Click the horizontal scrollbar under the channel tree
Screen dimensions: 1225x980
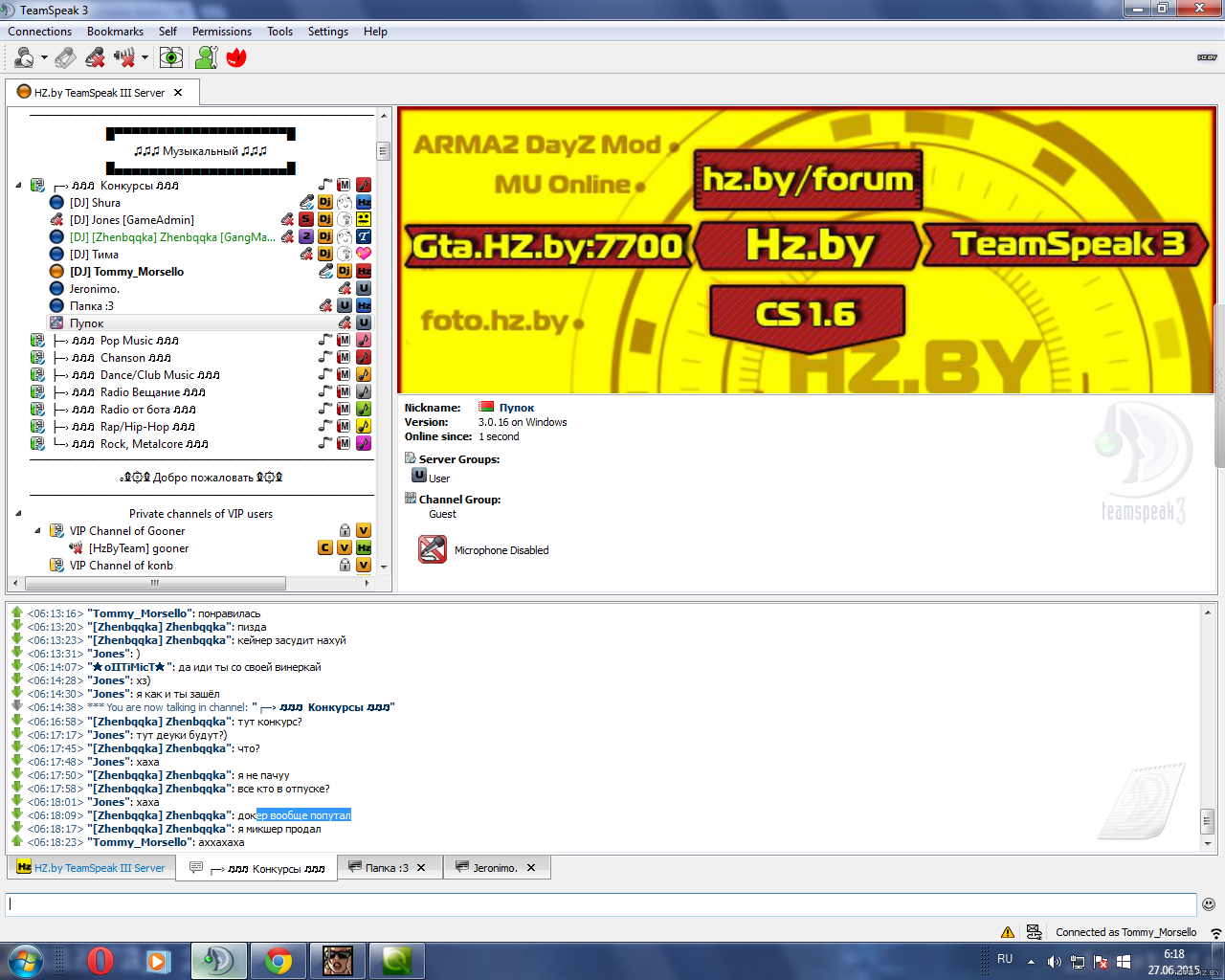pyautogui.click(x=156, y=583)
